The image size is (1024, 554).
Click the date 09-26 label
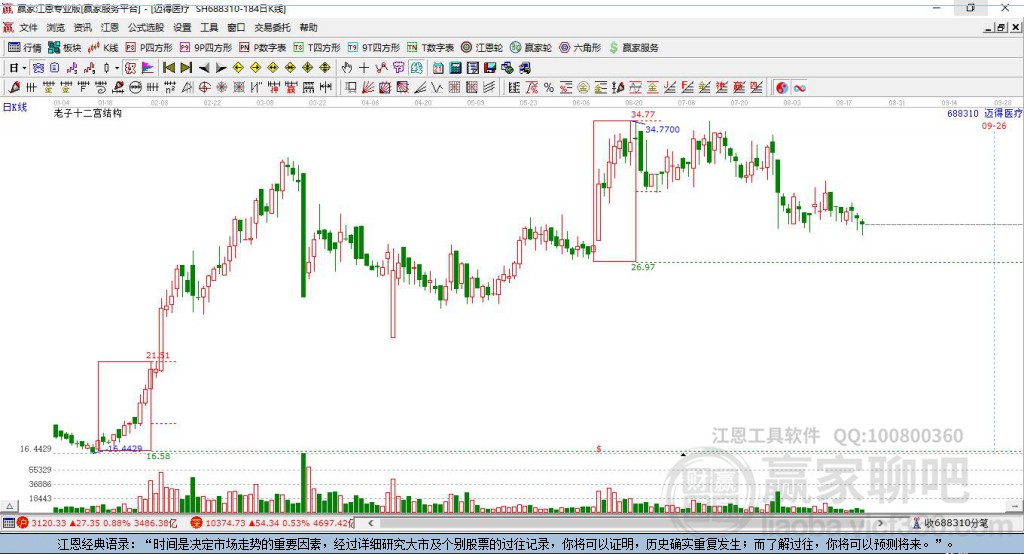tap(994, 125)
